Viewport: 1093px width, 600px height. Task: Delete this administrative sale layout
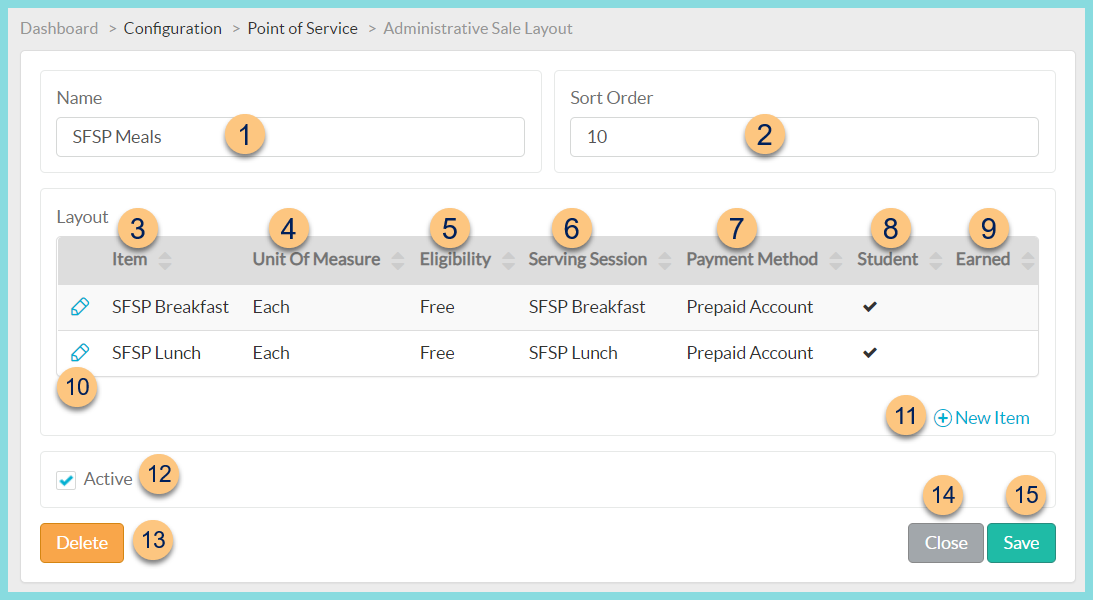pyautogui.click(x=81, y=542)
